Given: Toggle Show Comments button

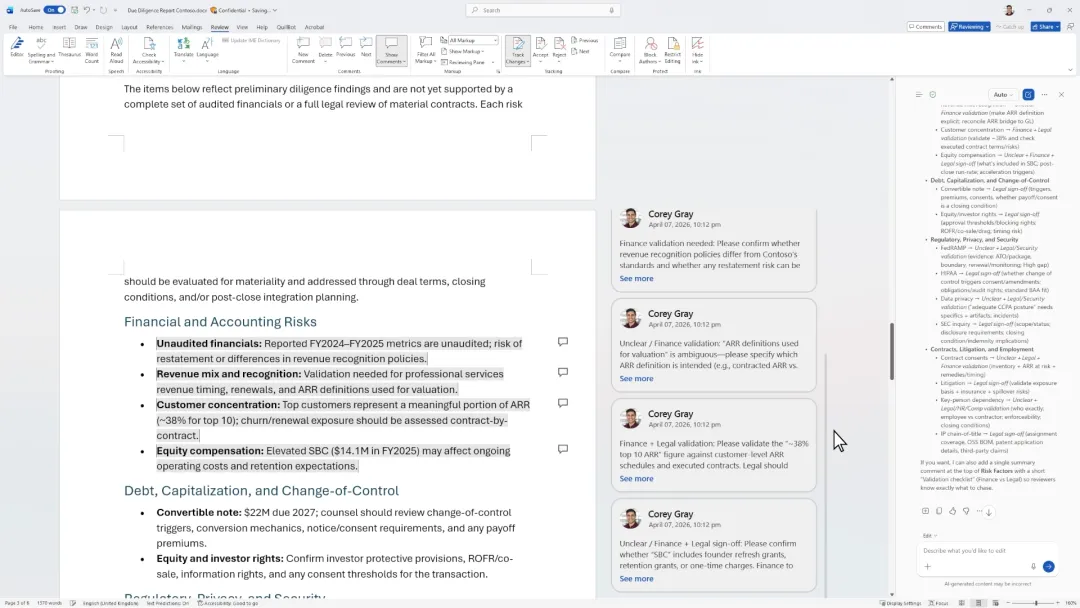Looking at the screenshot, I should (x=391, y=50).
